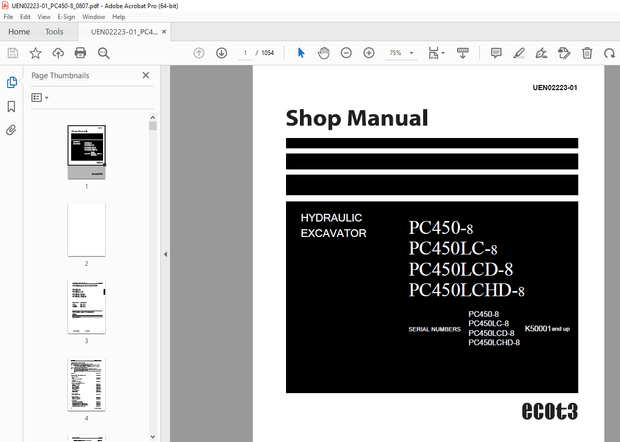Close the UEN02223-01_PC4... document tab
This screenshot has height=442, width=620.
pos(164,32)
